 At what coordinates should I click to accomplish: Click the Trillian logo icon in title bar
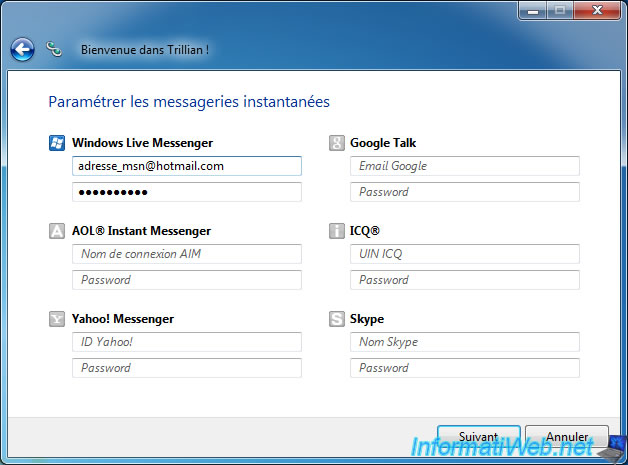click(54, 49)
